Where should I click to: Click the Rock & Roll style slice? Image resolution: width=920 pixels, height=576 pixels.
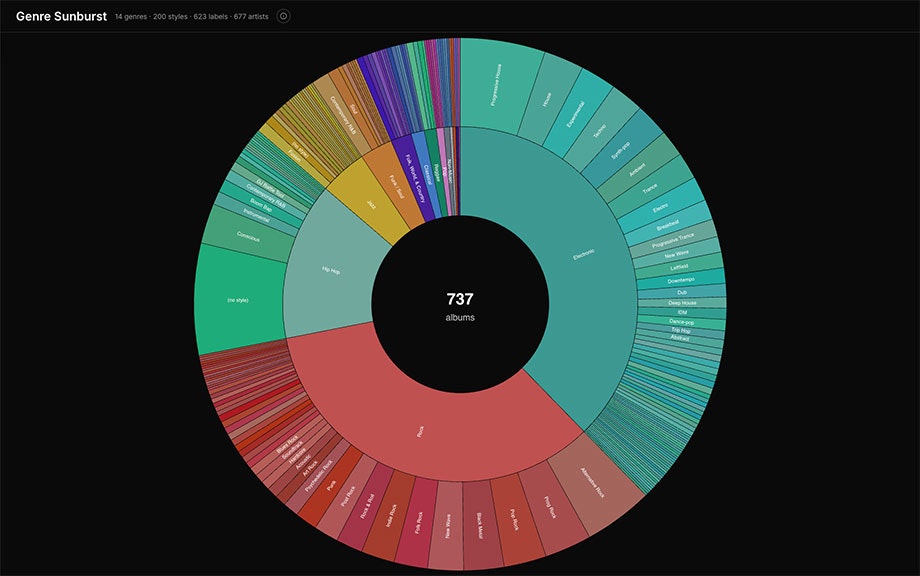(366, 507)
